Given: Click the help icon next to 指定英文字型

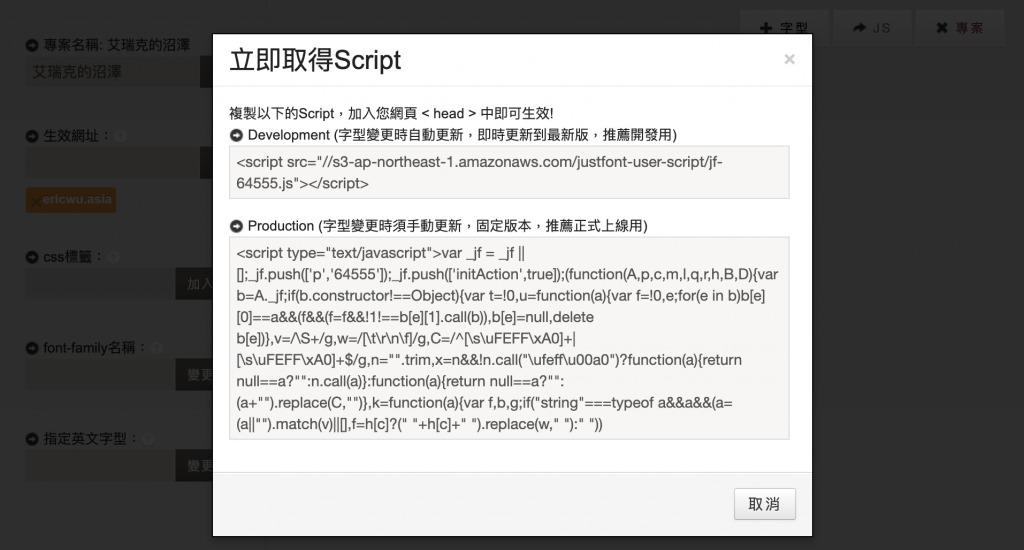Looking at the screenshot, I should click(148, 440).
